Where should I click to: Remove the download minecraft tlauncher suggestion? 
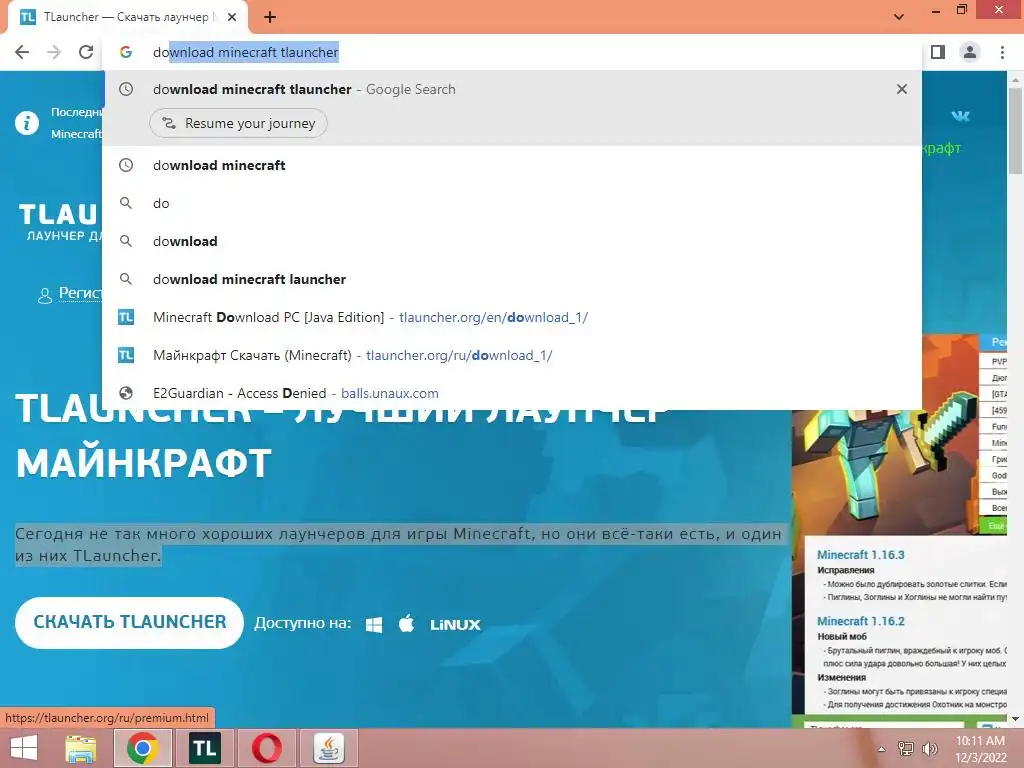[x=902, y=89]
